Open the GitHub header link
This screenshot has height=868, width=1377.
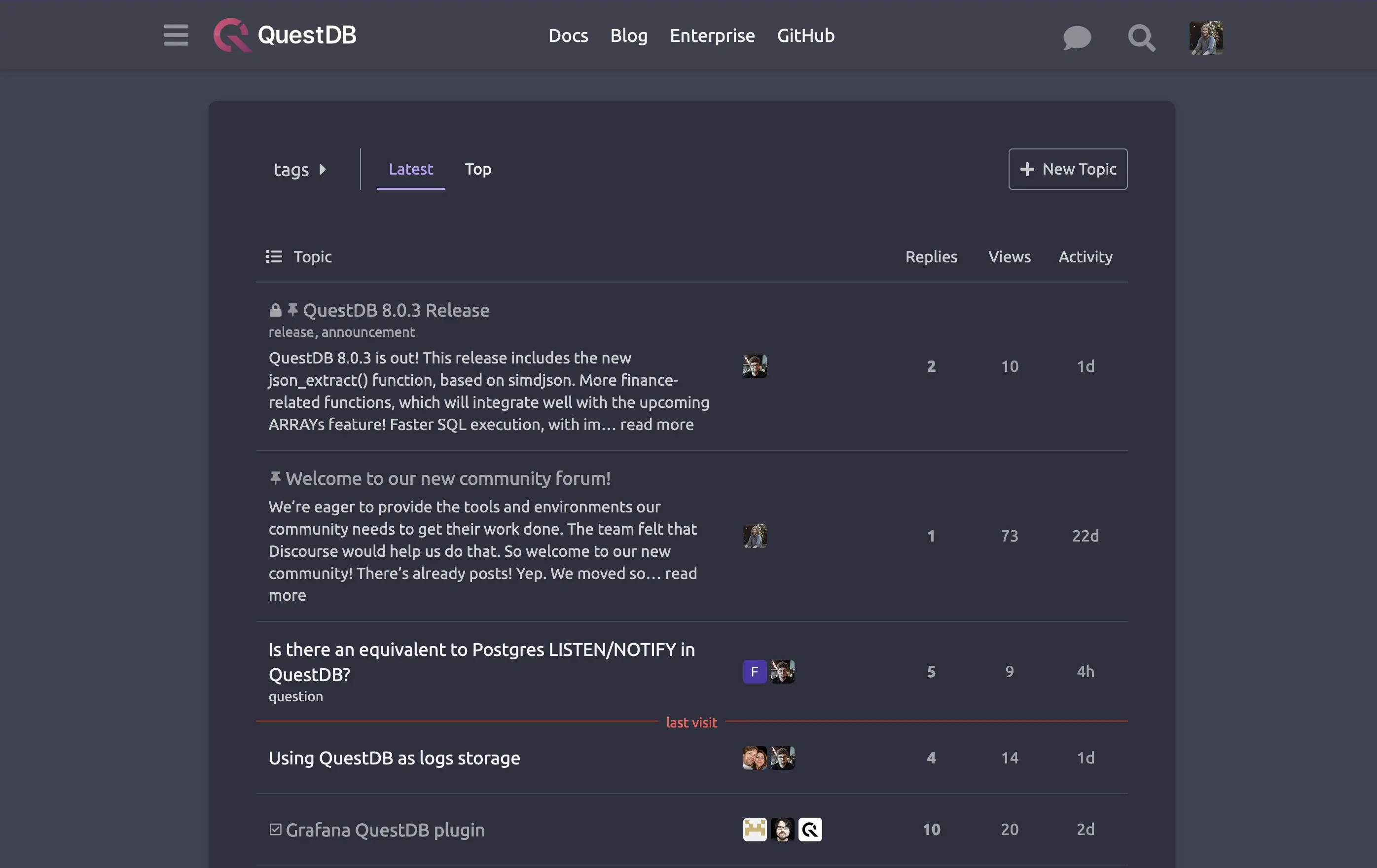[x=805, y=36]
